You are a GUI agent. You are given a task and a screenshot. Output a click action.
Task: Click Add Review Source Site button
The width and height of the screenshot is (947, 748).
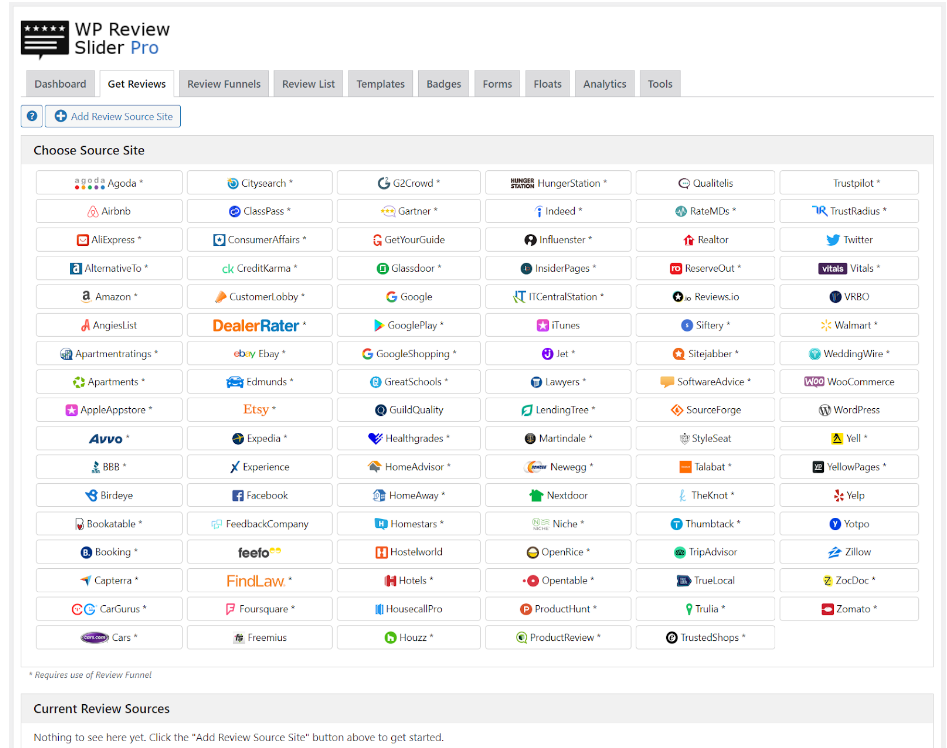tap(114, 117)
